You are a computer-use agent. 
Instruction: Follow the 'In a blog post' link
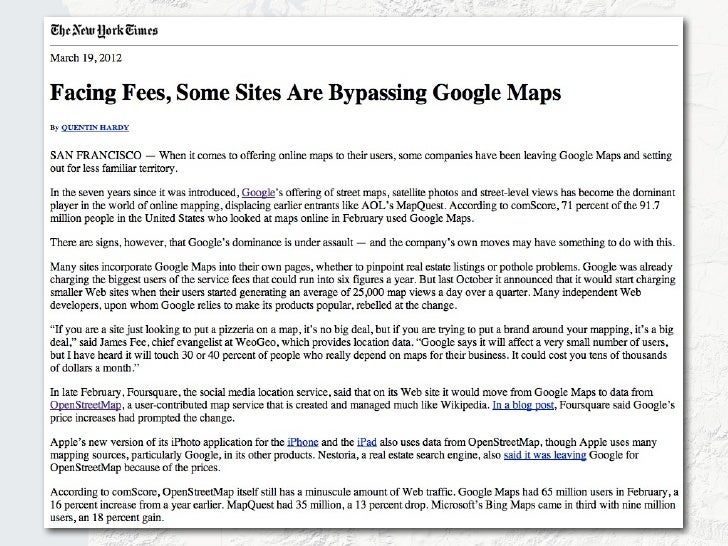(x=523, y=405)
